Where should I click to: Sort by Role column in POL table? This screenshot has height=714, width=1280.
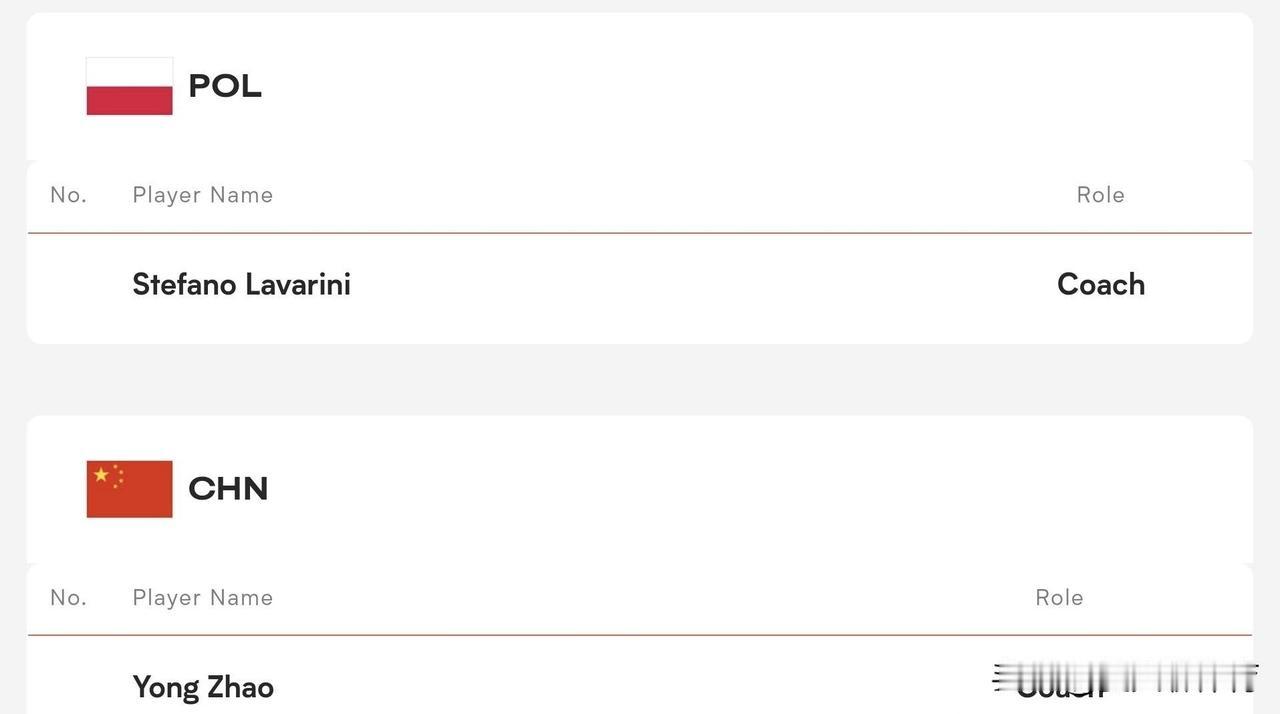(x=1101, y=195)
